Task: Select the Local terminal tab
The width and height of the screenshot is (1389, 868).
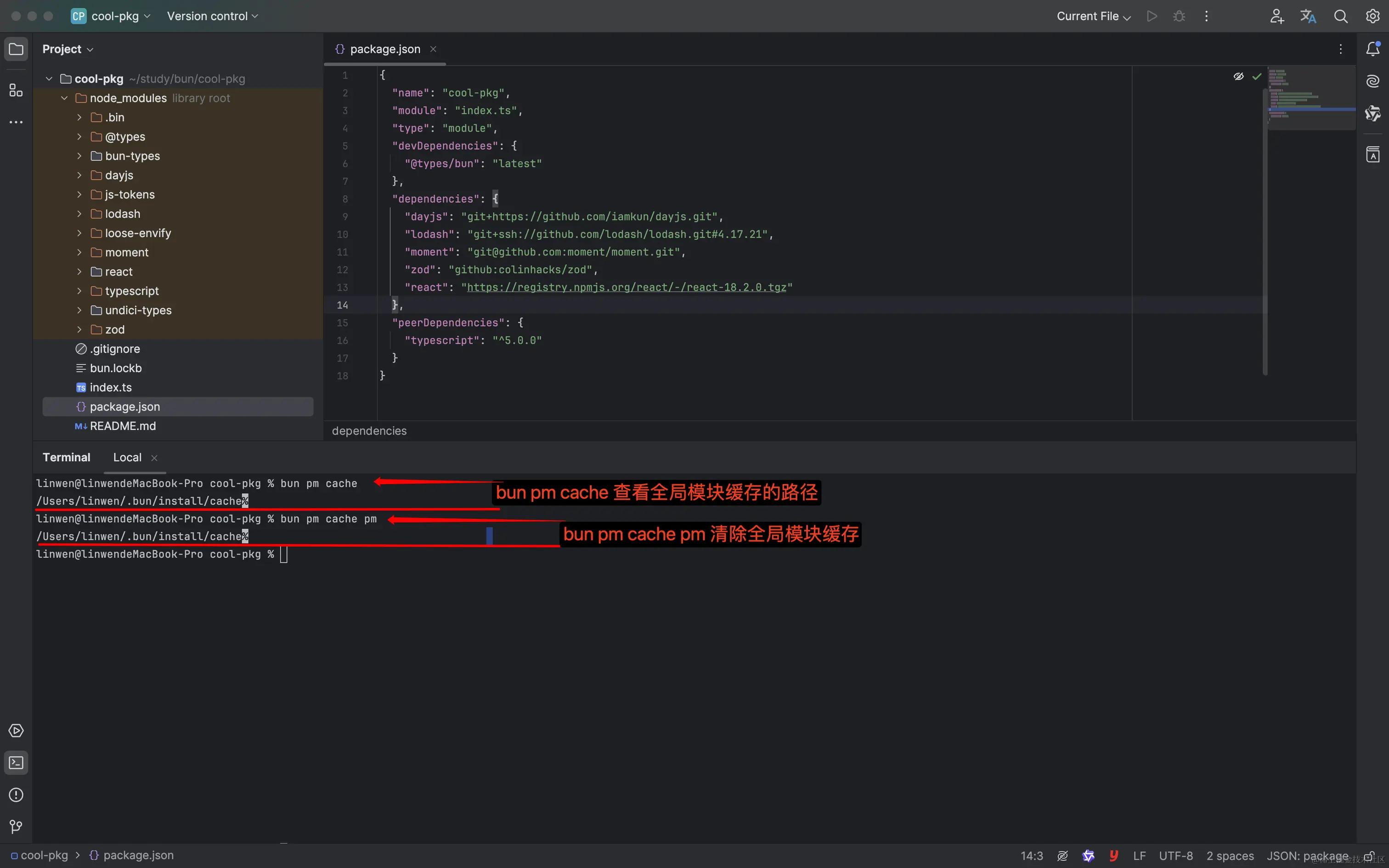Action: (x=127, y=457)
